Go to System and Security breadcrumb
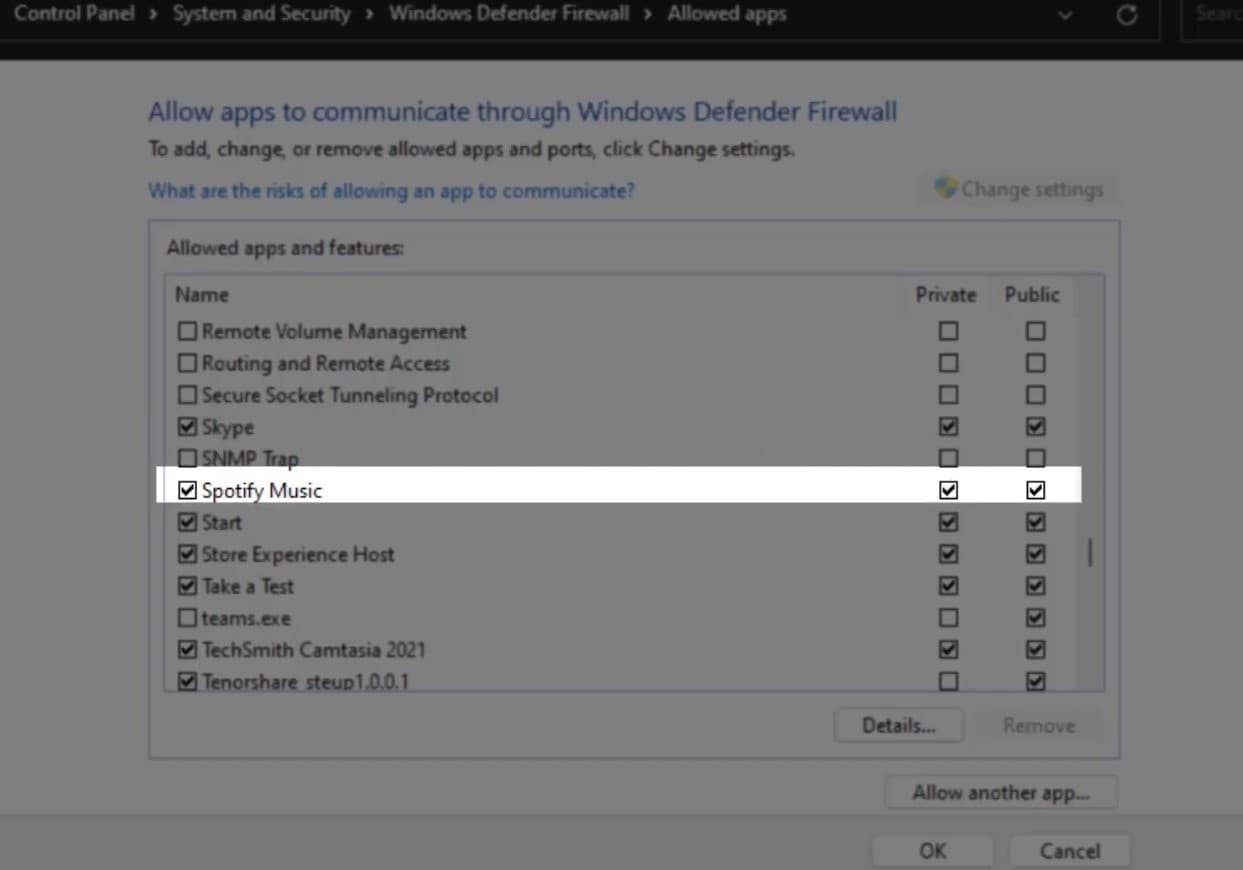This screenshot has width=1243, height=870. [x=261, y=14]
